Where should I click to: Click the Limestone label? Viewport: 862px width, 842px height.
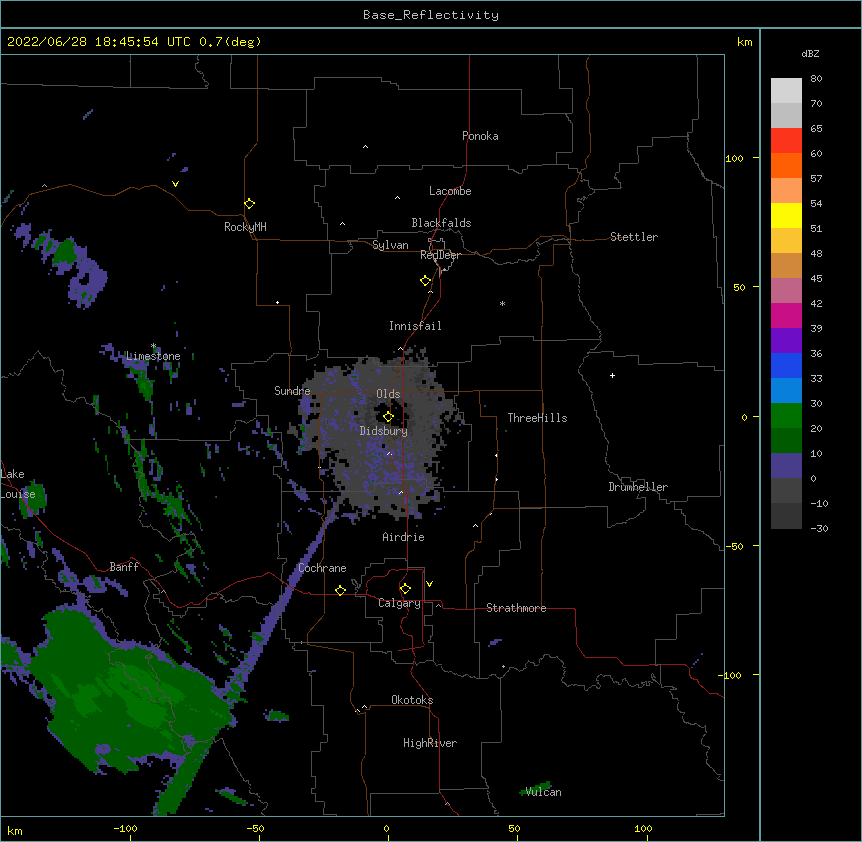point(153,356)
